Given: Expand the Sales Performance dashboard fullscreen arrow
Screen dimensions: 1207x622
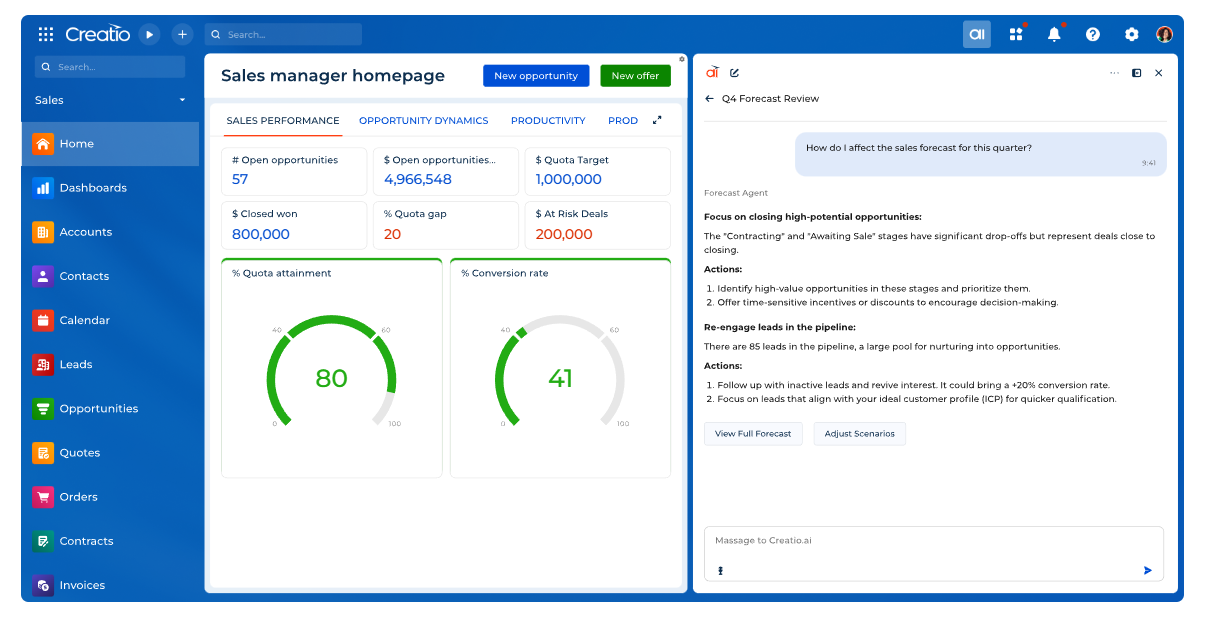Looking at the screenshot, I should (657, 118).
